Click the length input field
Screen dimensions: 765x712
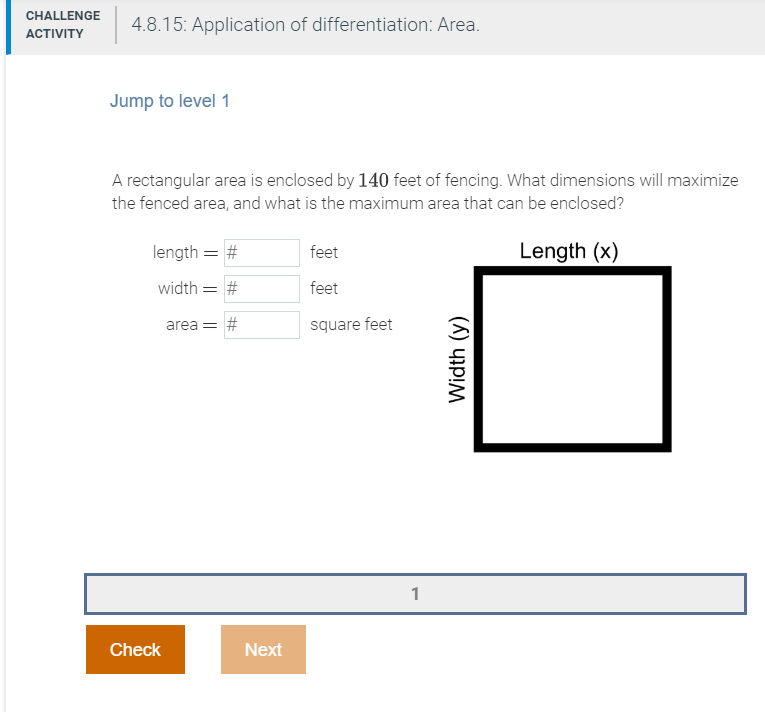(x=262, y=253)
